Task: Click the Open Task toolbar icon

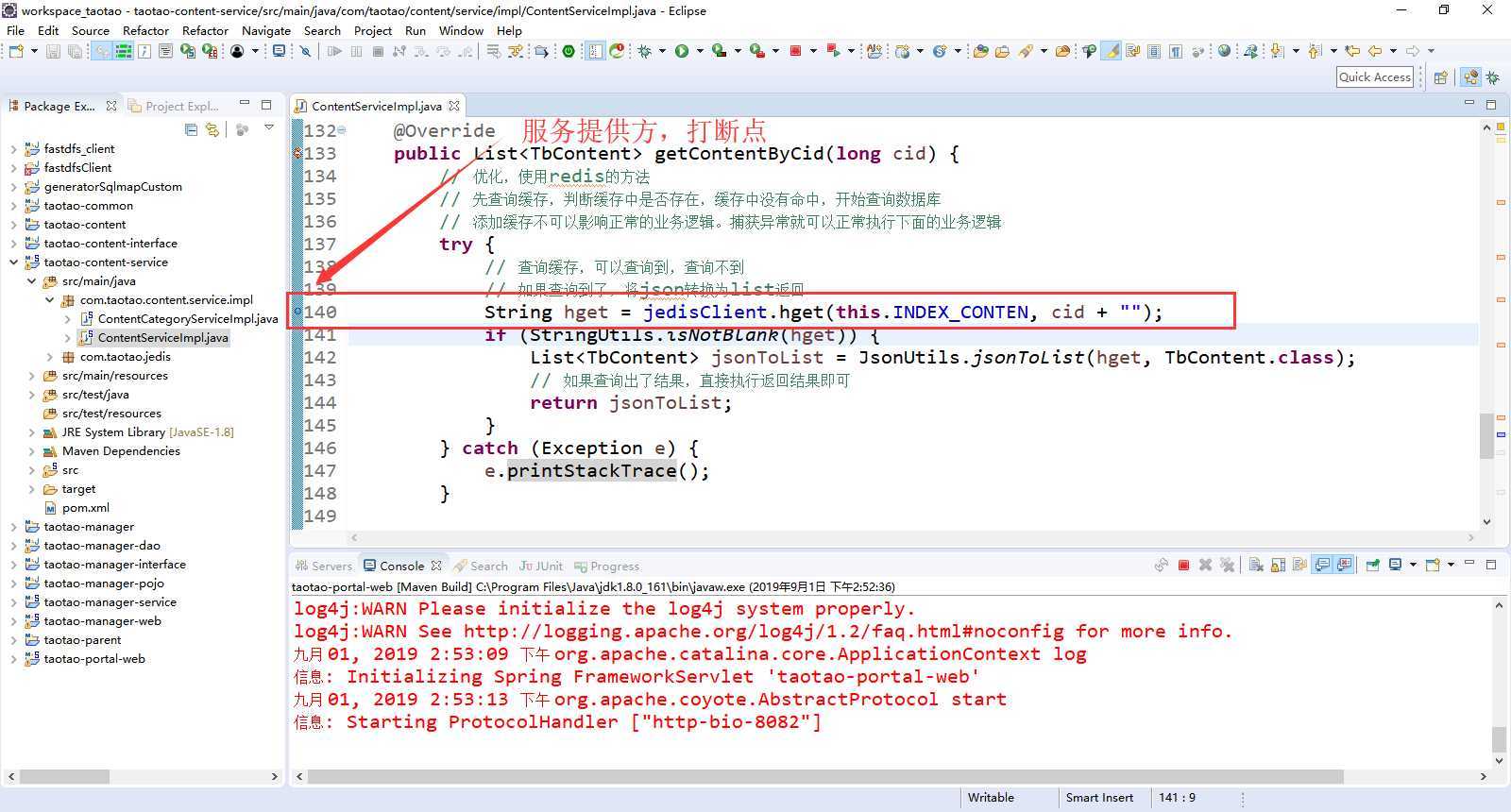Action: (x=1003, y=51)
